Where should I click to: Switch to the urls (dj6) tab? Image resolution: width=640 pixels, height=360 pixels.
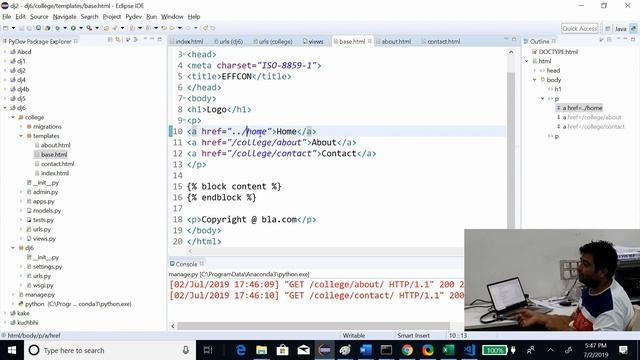[229, 41]
